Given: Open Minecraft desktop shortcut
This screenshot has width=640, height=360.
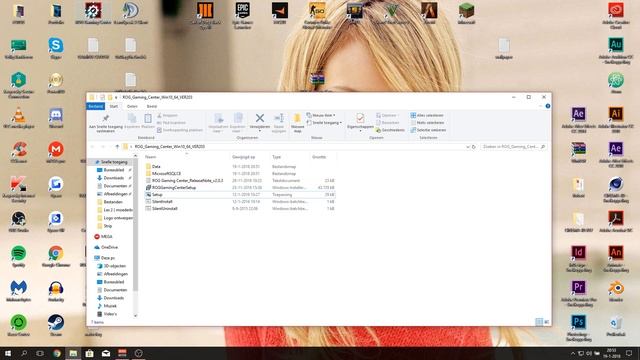Looking at the screenshot, I should click(x=466, y=13).
